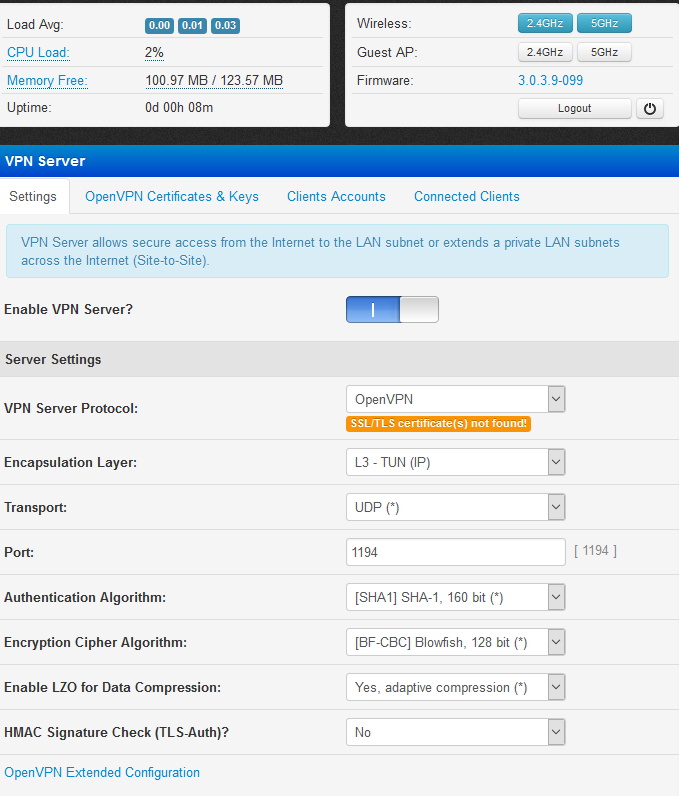Click the Firmware version 3.0.3.9-099 link
679x796 pixels.
550,80
